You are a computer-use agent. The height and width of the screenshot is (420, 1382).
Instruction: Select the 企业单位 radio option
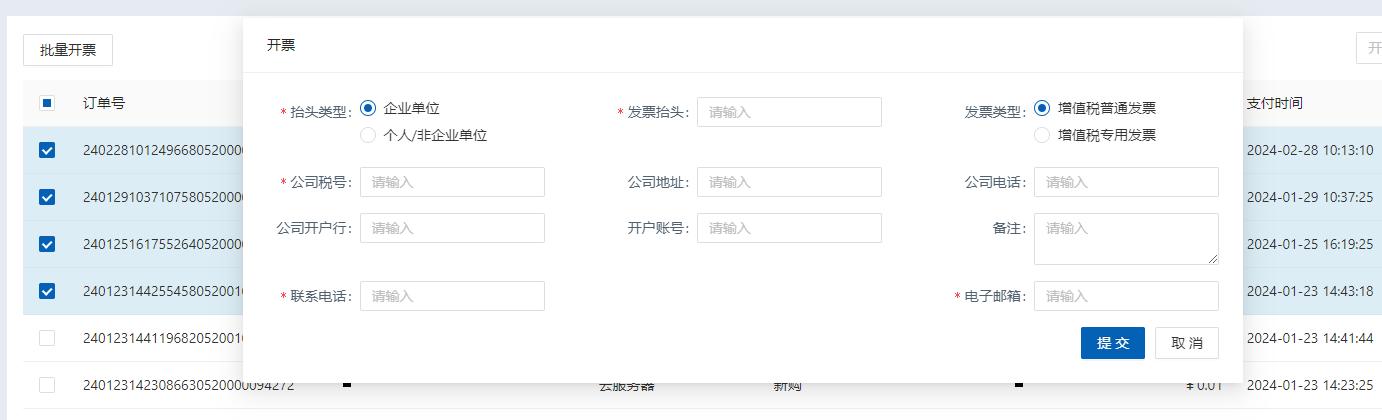369,108
